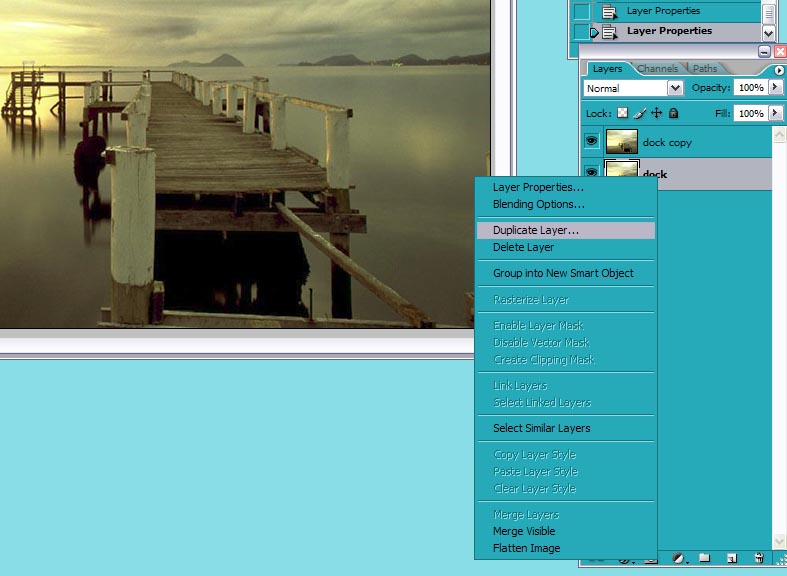Screen dimensions: 787x576
Task: Open the Normal blend mode dropdown
Action: click(675, 88)
